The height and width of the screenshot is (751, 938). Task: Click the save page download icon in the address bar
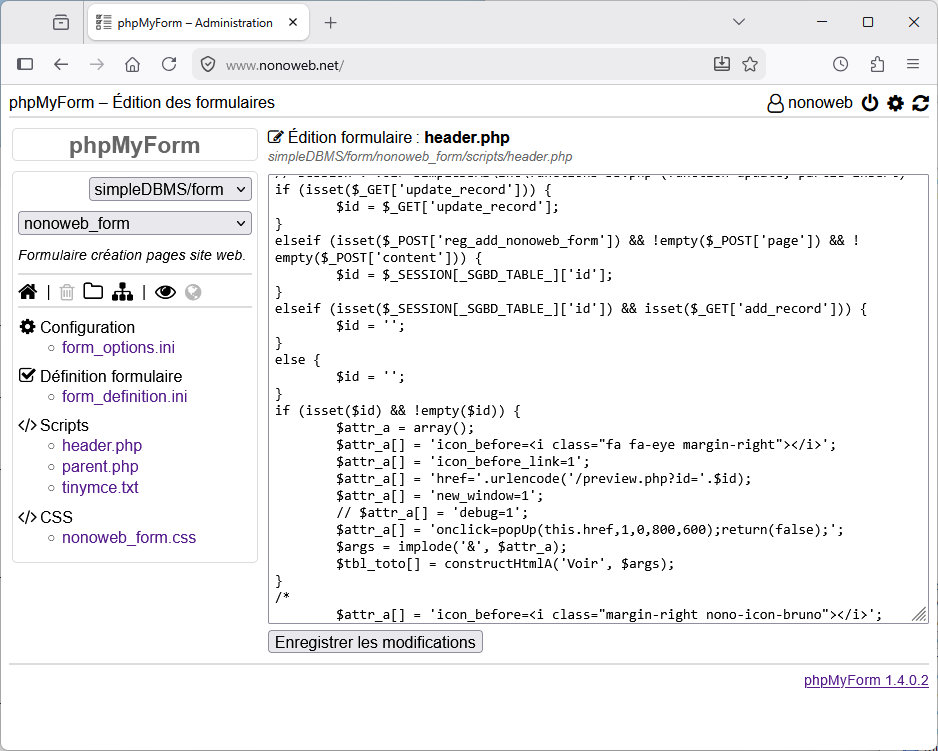coord(722,64)
